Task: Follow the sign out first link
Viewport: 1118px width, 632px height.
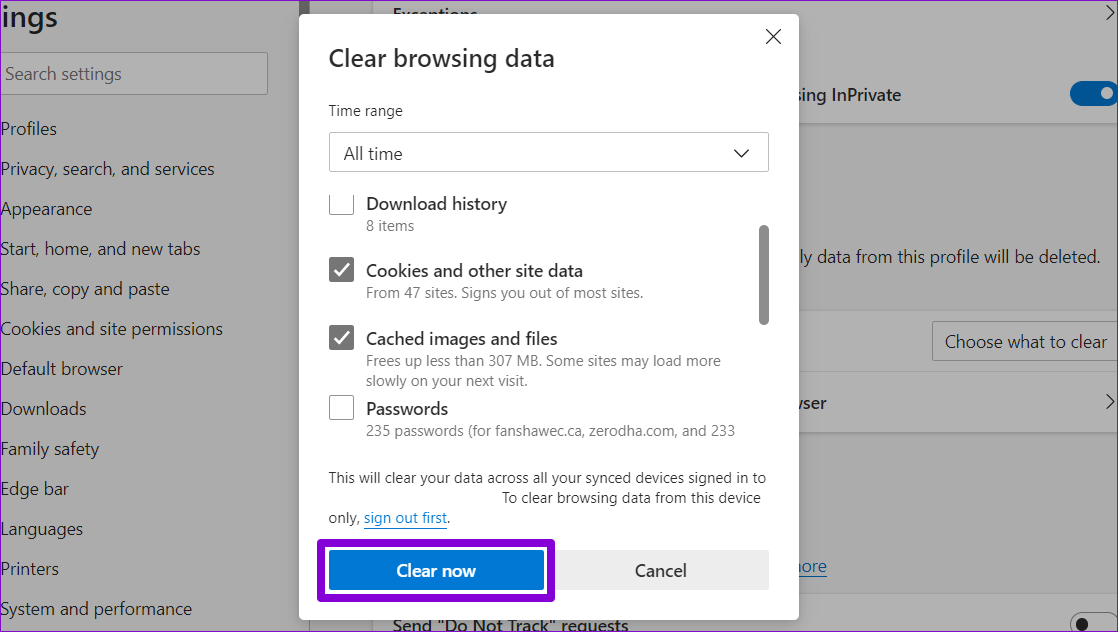Action: coord(405,518)
